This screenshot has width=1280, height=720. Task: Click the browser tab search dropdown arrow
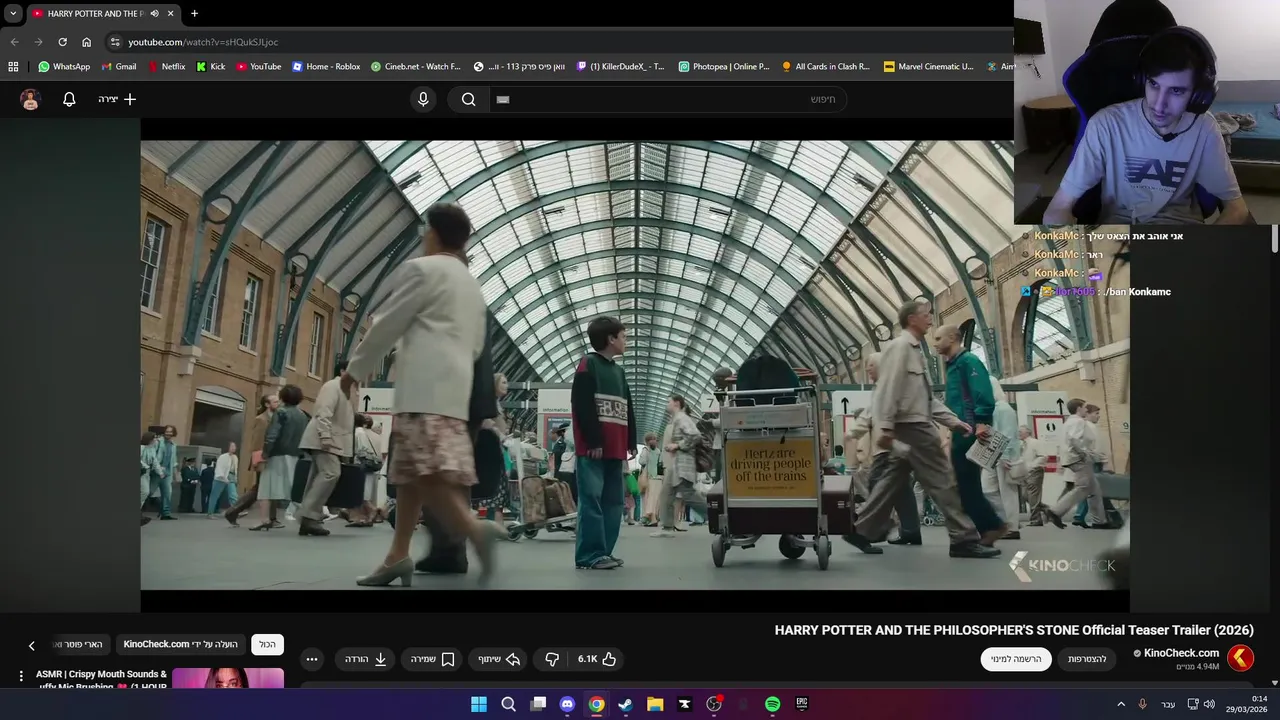click(13, 13)
